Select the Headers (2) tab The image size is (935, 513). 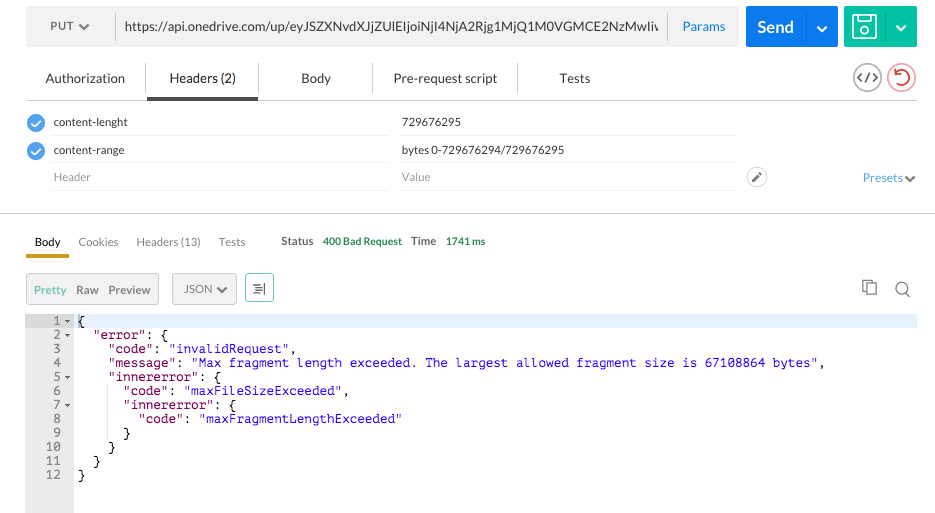202,78
